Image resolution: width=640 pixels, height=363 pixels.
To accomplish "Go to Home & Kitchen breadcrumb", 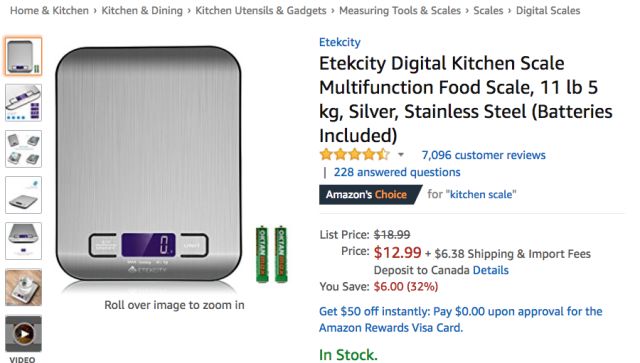I will coord(49,11).
